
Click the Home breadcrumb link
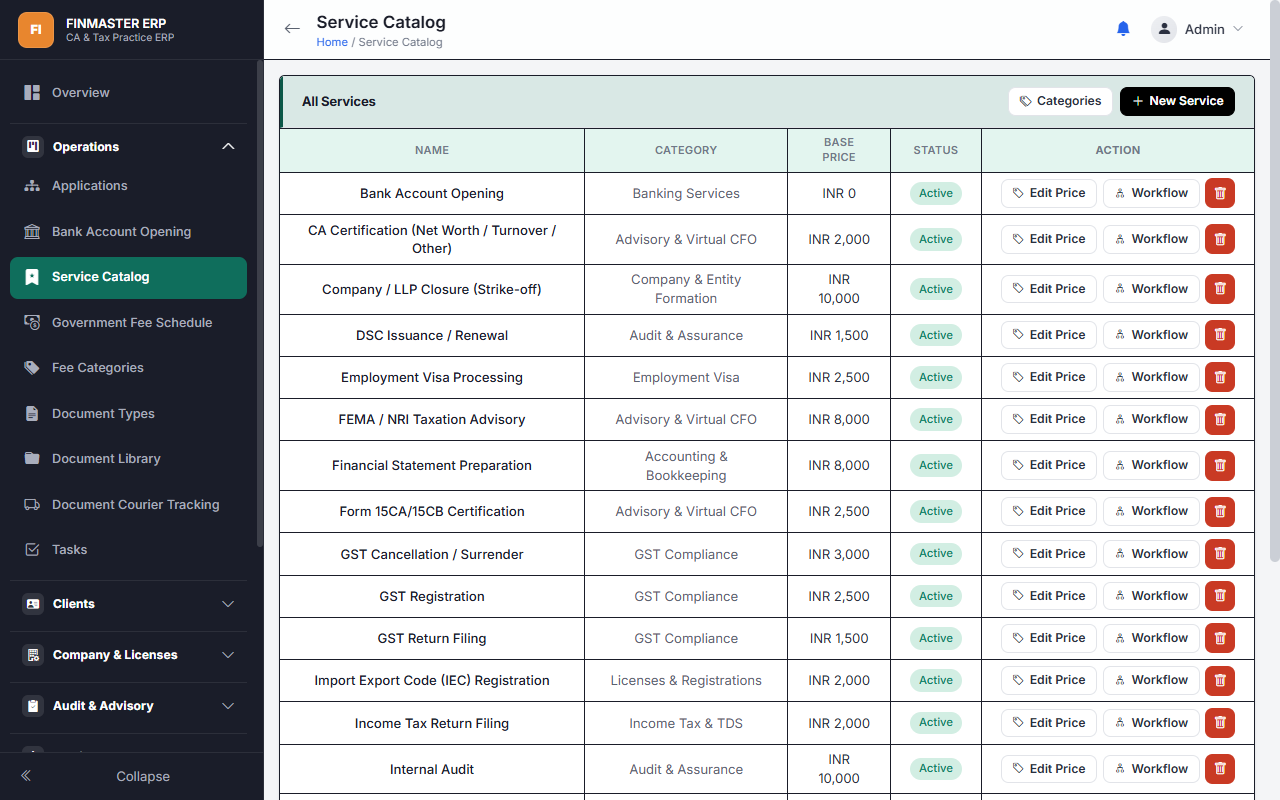(x=332, y=42)
